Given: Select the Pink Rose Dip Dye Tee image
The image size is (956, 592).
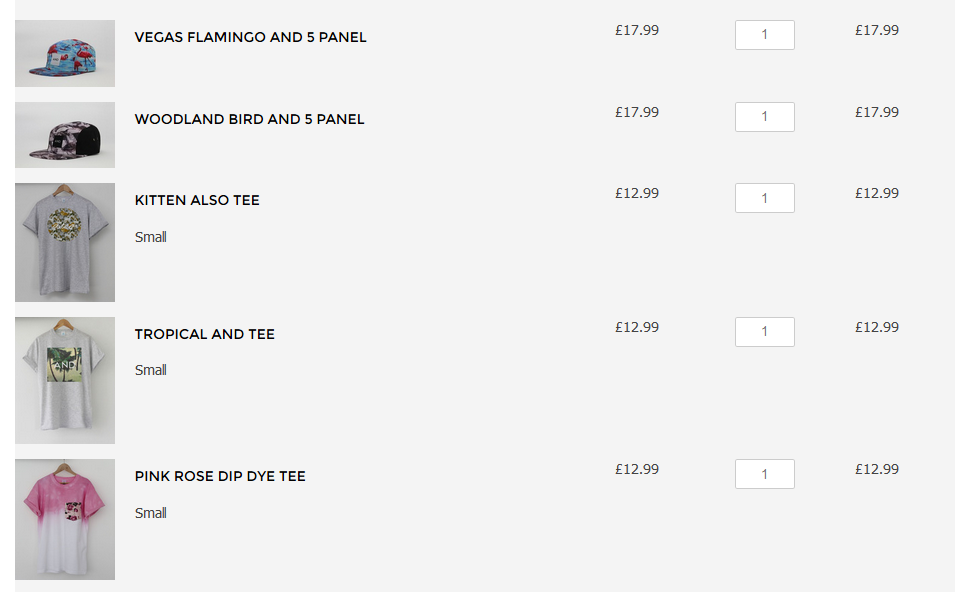Looking at the screenshot, I should click(65, 519).
